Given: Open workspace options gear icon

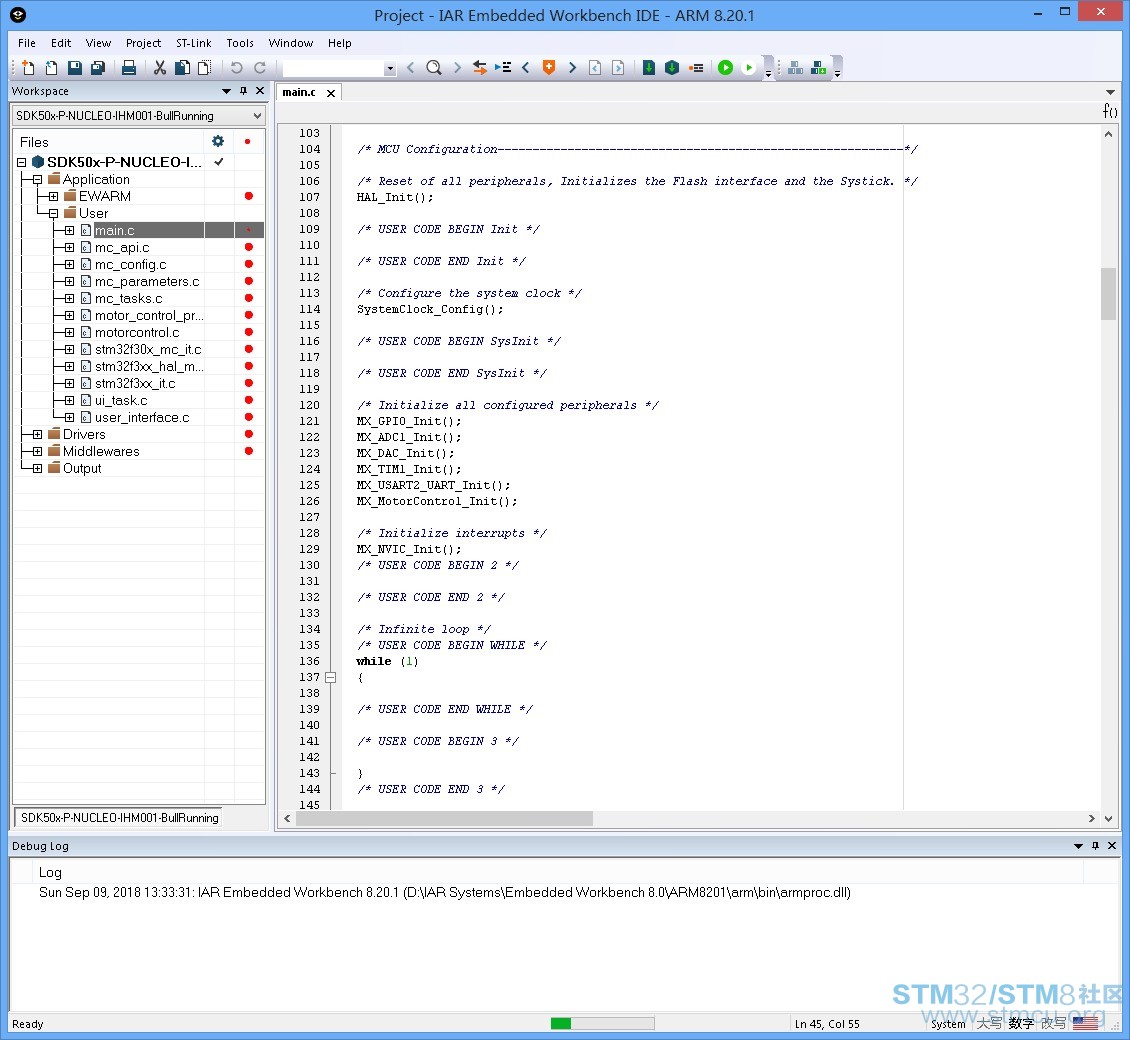Looking at the screenshot, I should (x=218, y=141).
